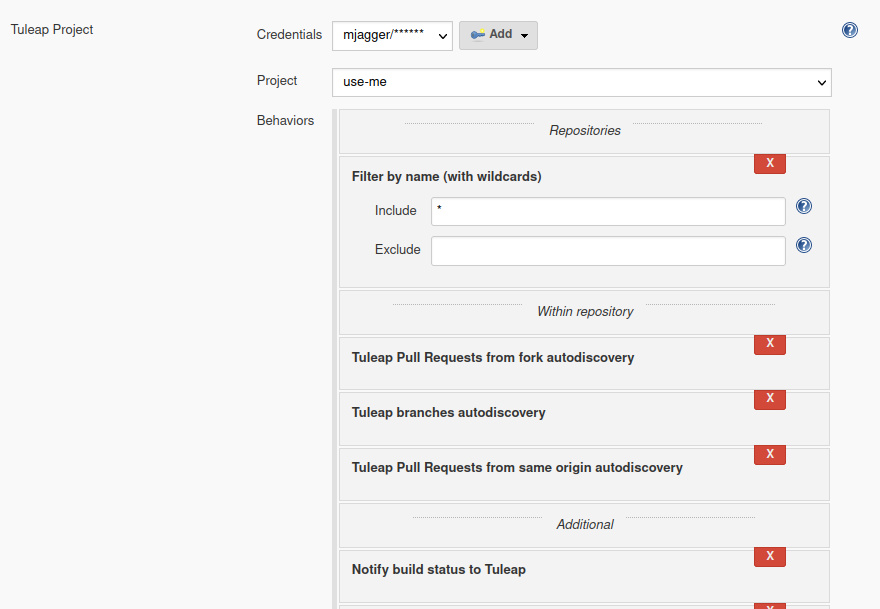Open the Project dropdown showing use-me
The height and width of the screenshot is (609, 880).
click(581, 83)
